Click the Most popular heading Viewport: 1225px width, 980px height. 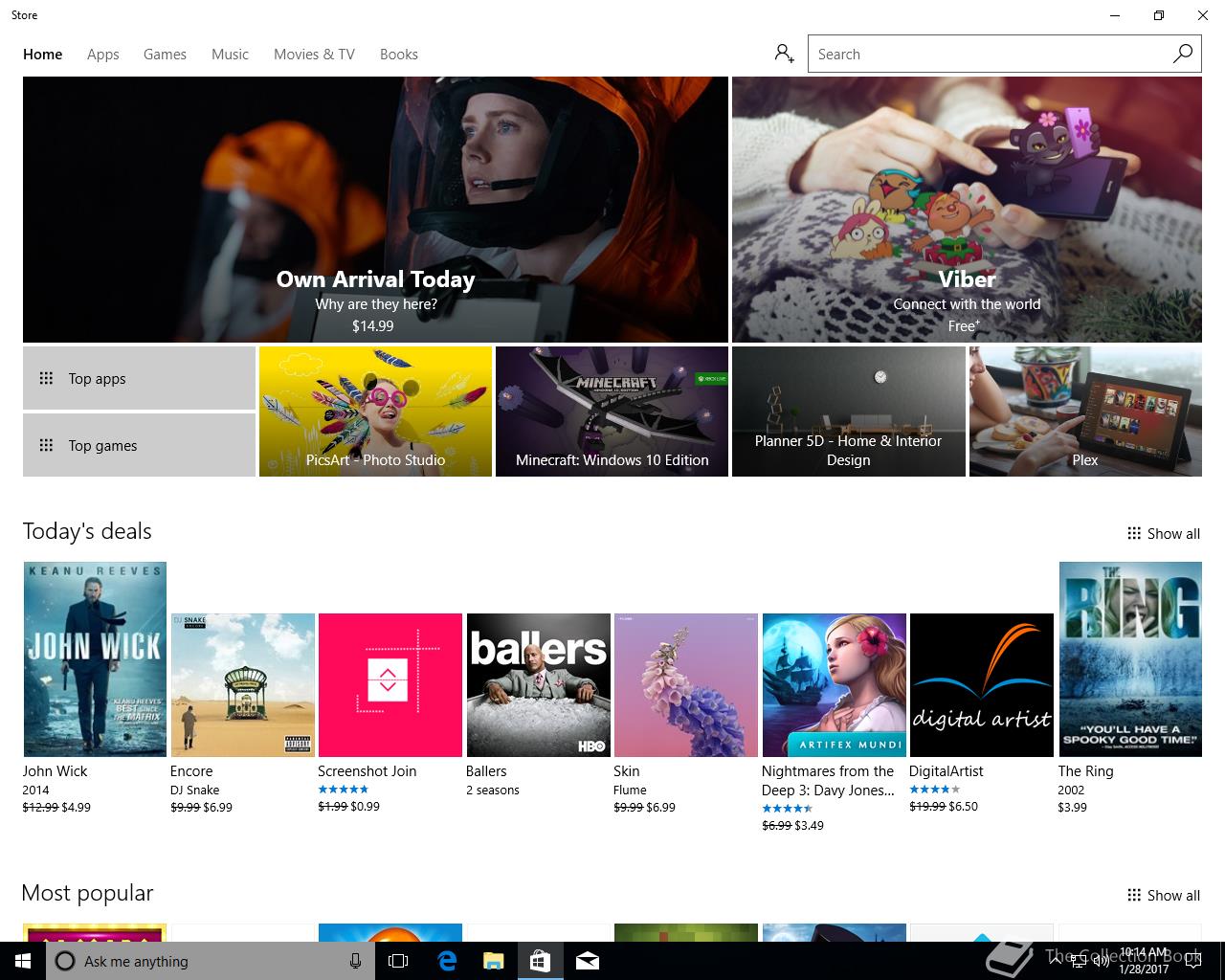point(87,893)
